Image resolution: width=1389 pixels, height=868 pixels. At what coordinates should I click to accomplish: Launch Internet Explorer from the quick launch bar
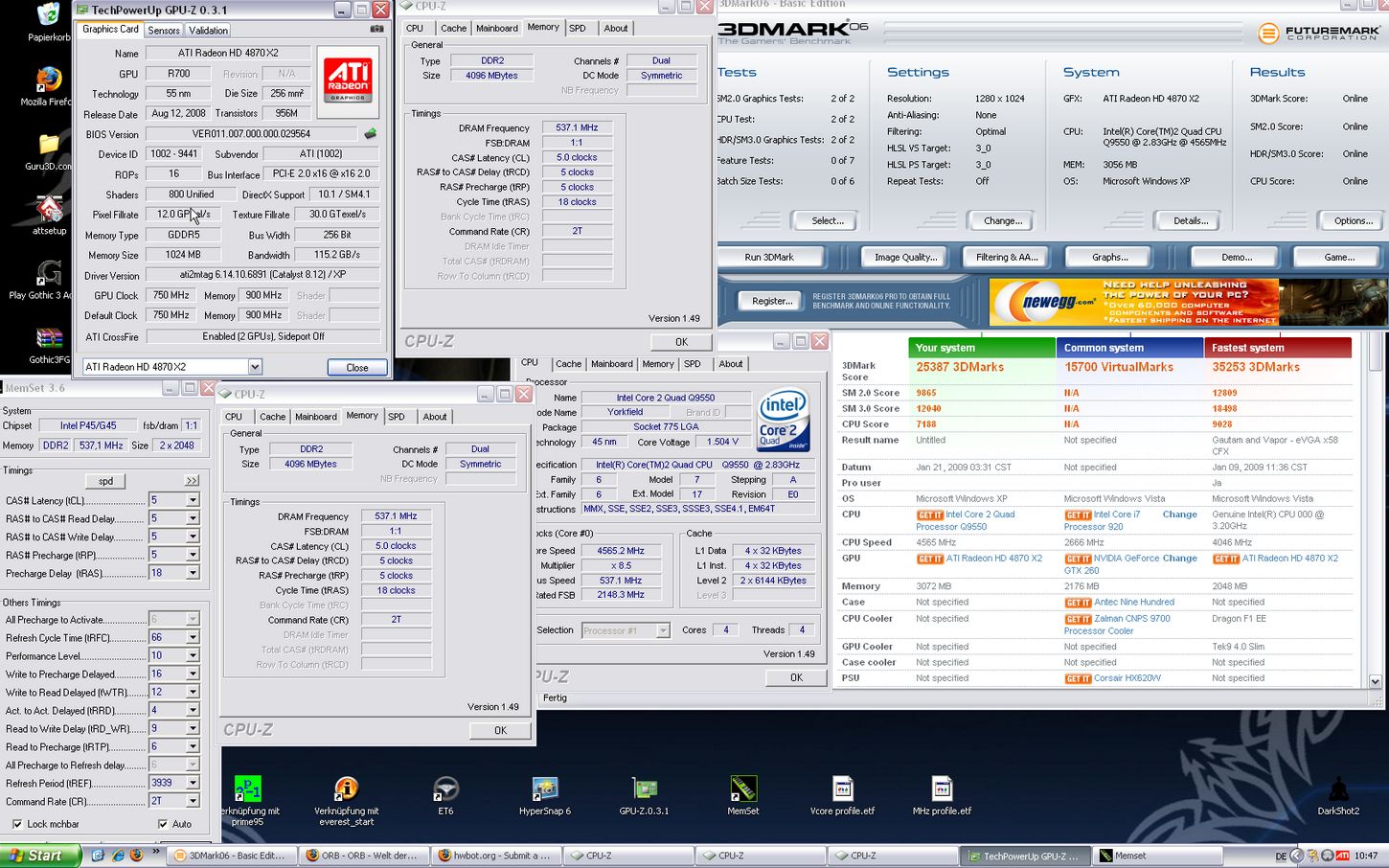pos(117,856)
